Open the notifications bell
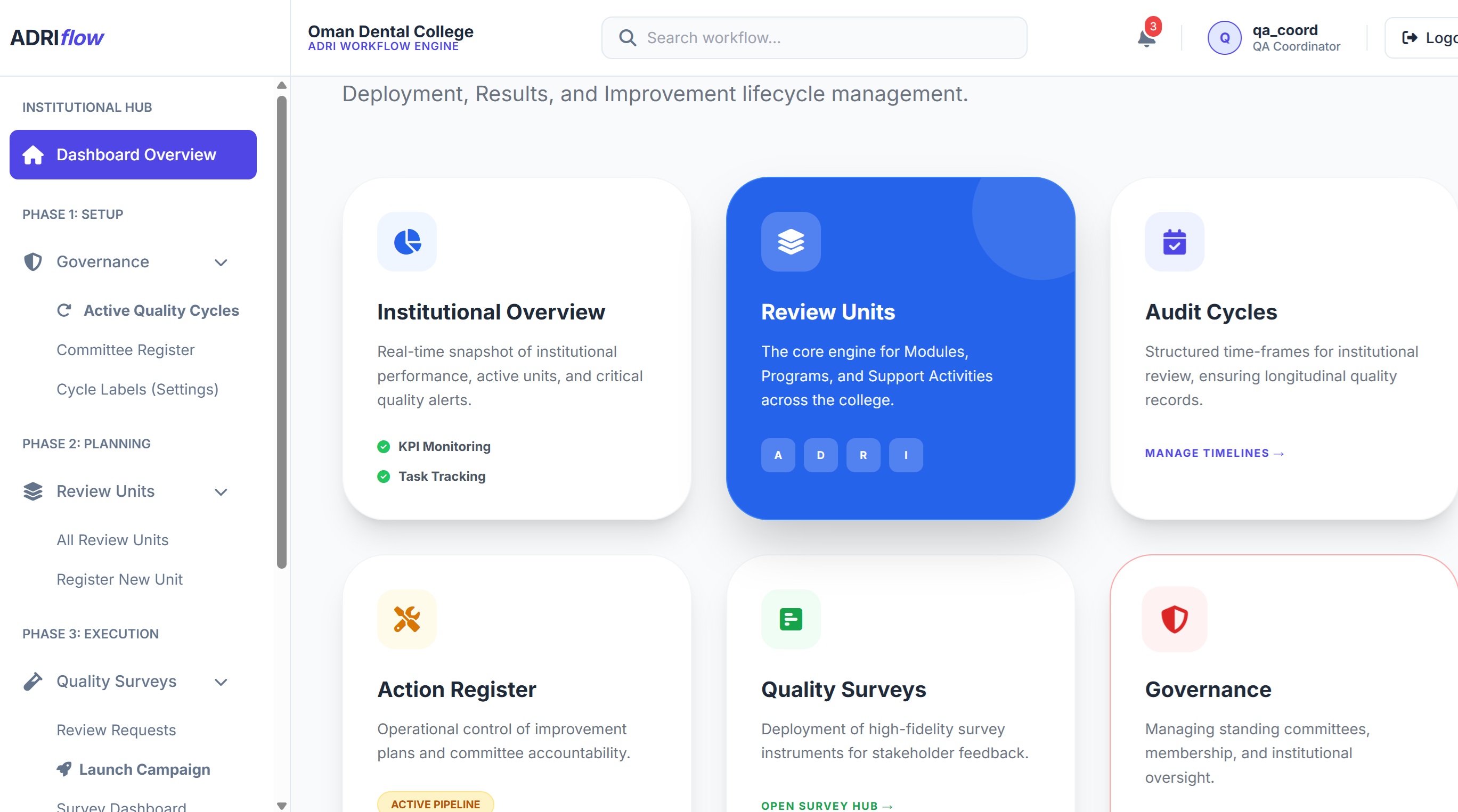Image resolution: width=1458 pixels, height=812 pixels. pyautogui.click(x=1146, y=38)
